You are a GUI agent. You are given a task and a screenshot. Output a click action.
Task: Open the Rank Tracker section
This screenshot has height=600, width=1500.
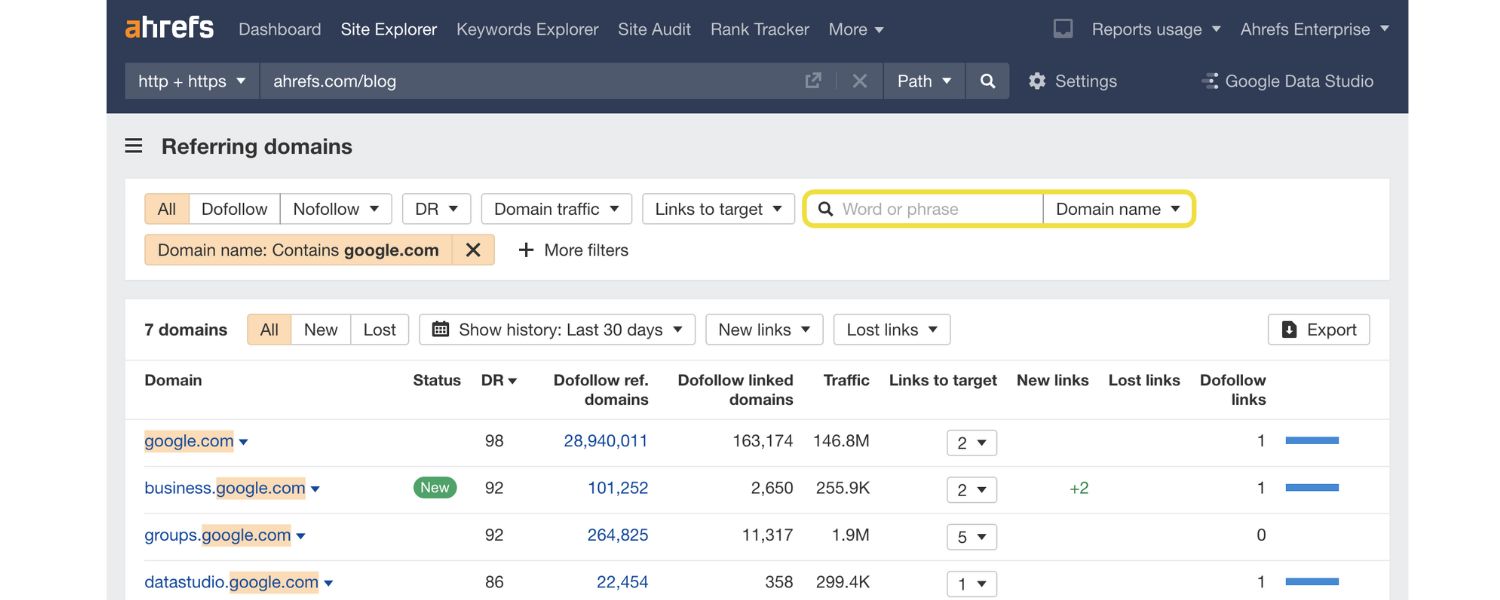click(759, 29)
